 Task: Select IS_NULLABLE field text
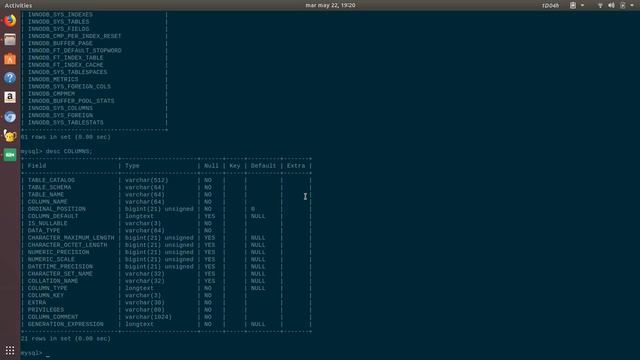(48, 223)
